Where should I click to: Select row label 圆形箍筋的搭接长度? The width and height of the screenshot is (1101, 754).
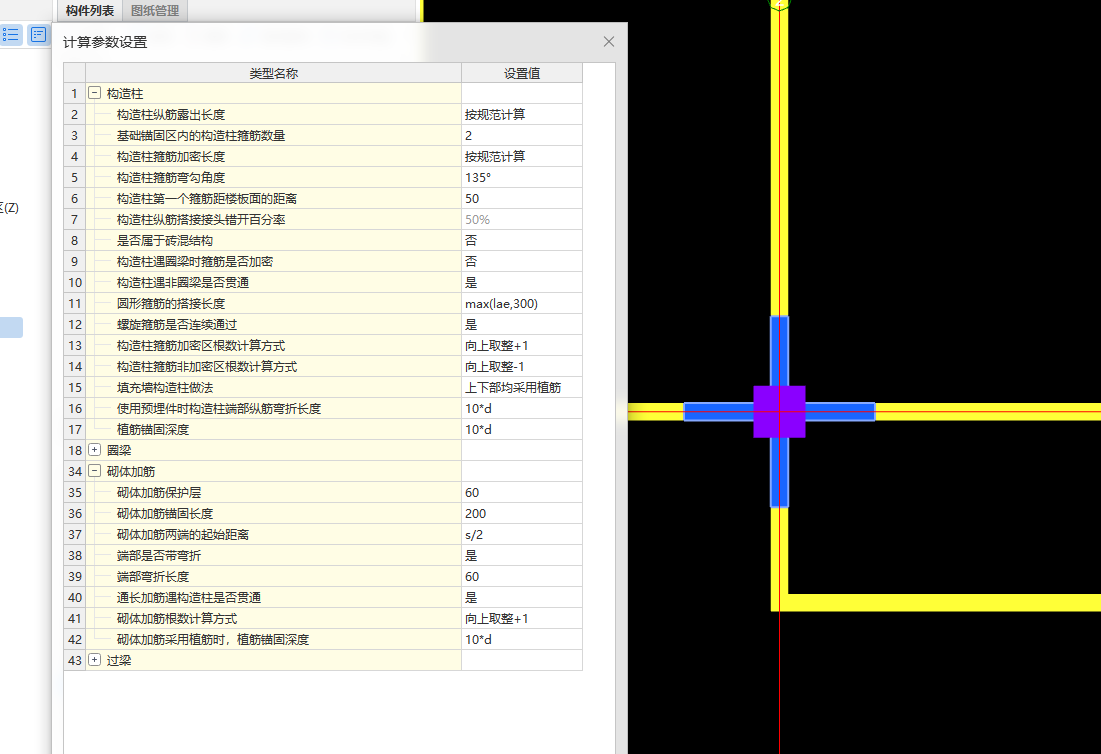[171, 303]
